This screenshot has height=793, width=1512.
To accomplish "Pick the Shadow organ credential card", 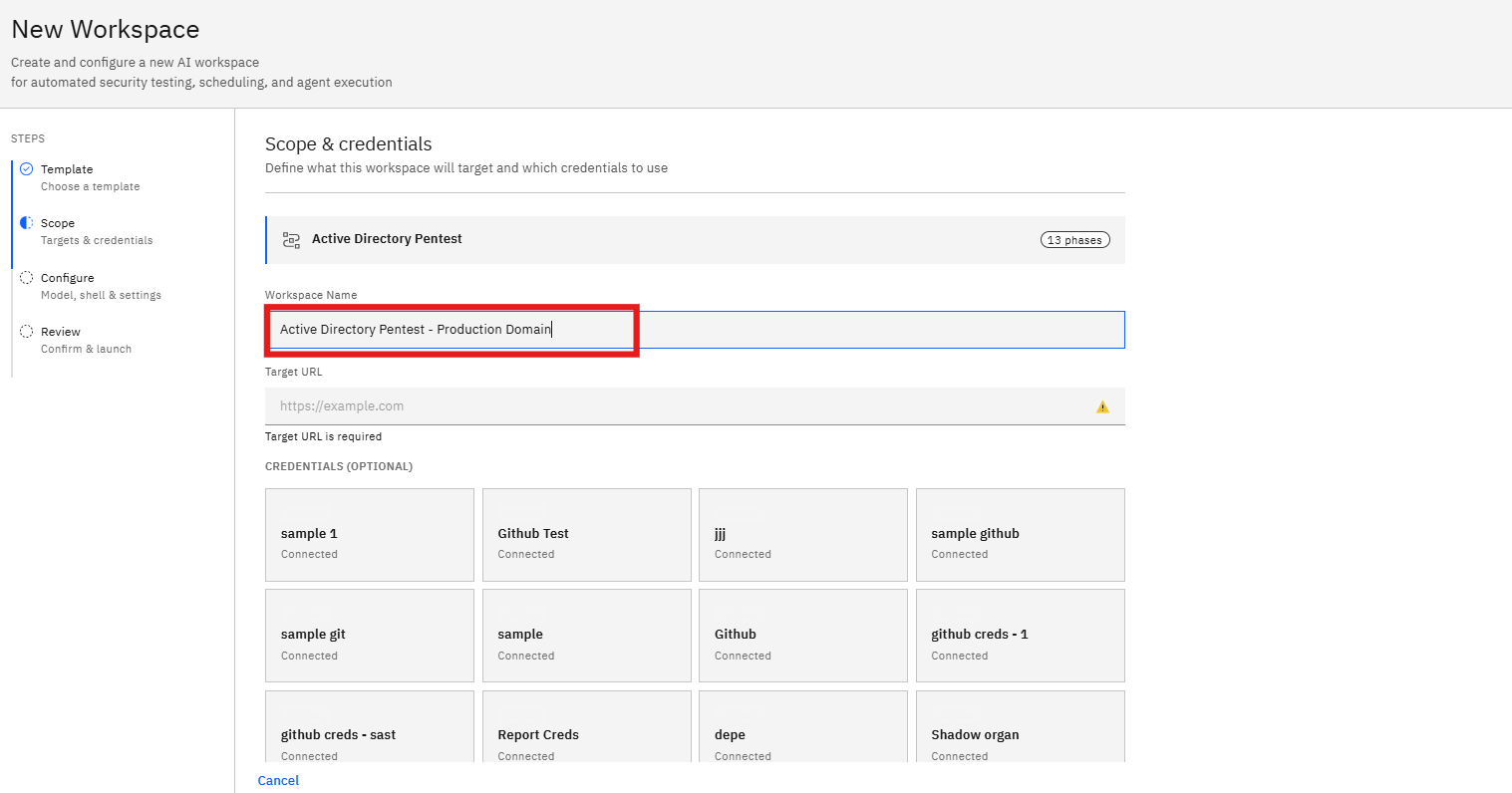I will (x=1020, y=727).
